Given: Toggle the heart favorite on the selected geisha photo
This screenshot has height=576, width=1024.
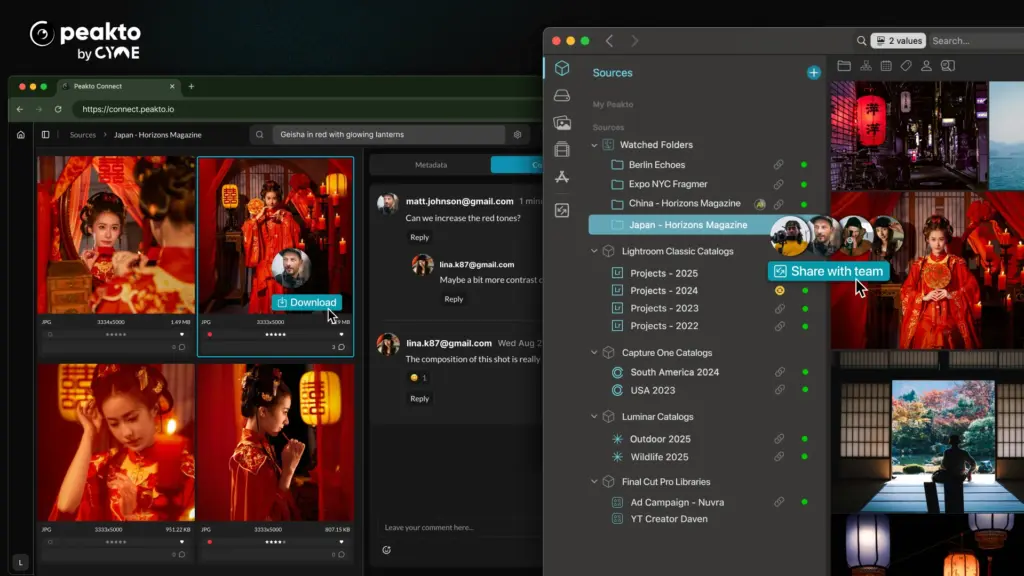Looking at the screenshot, I should 341,334.
